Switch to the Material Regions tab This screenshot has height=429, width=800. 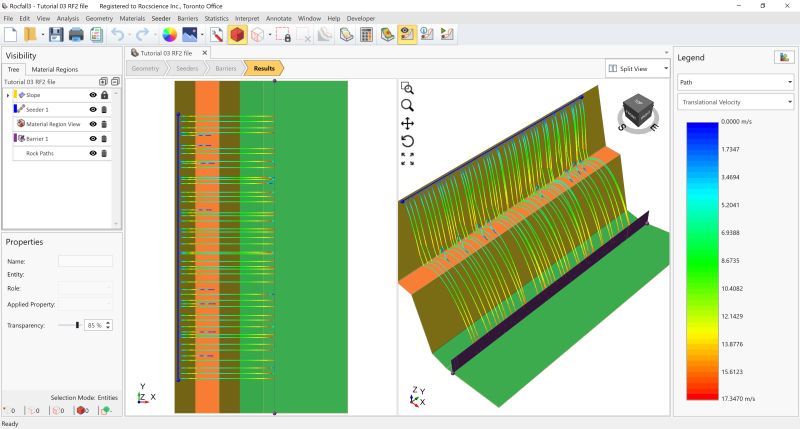55,69
